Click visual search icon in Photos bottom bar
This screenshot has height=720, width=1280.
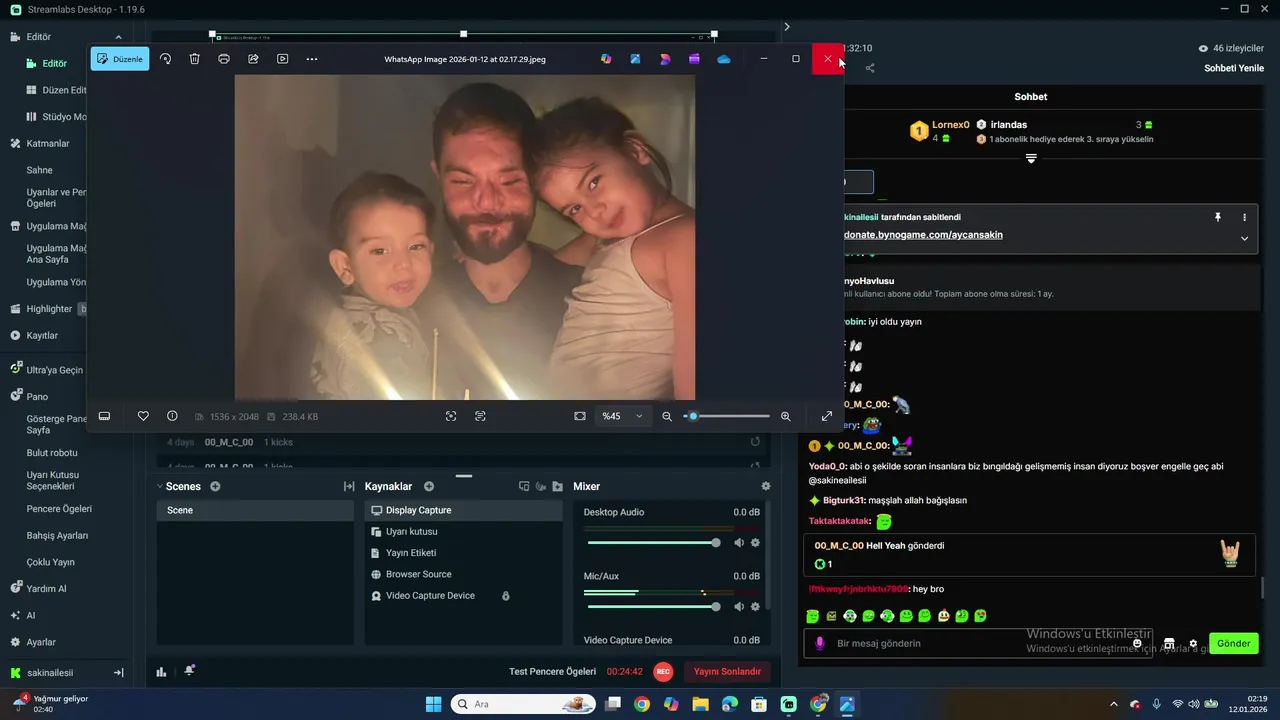point(451,416)
